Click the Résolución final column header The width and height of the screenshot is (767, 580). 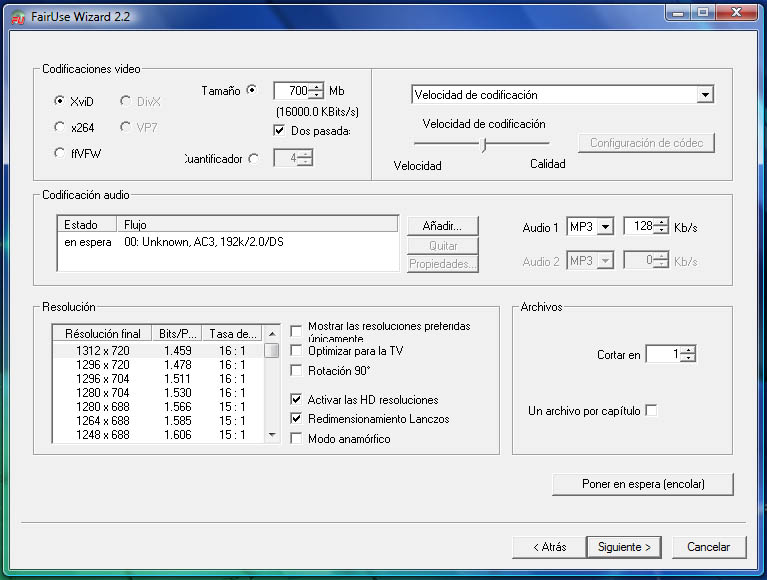(102, 334)
